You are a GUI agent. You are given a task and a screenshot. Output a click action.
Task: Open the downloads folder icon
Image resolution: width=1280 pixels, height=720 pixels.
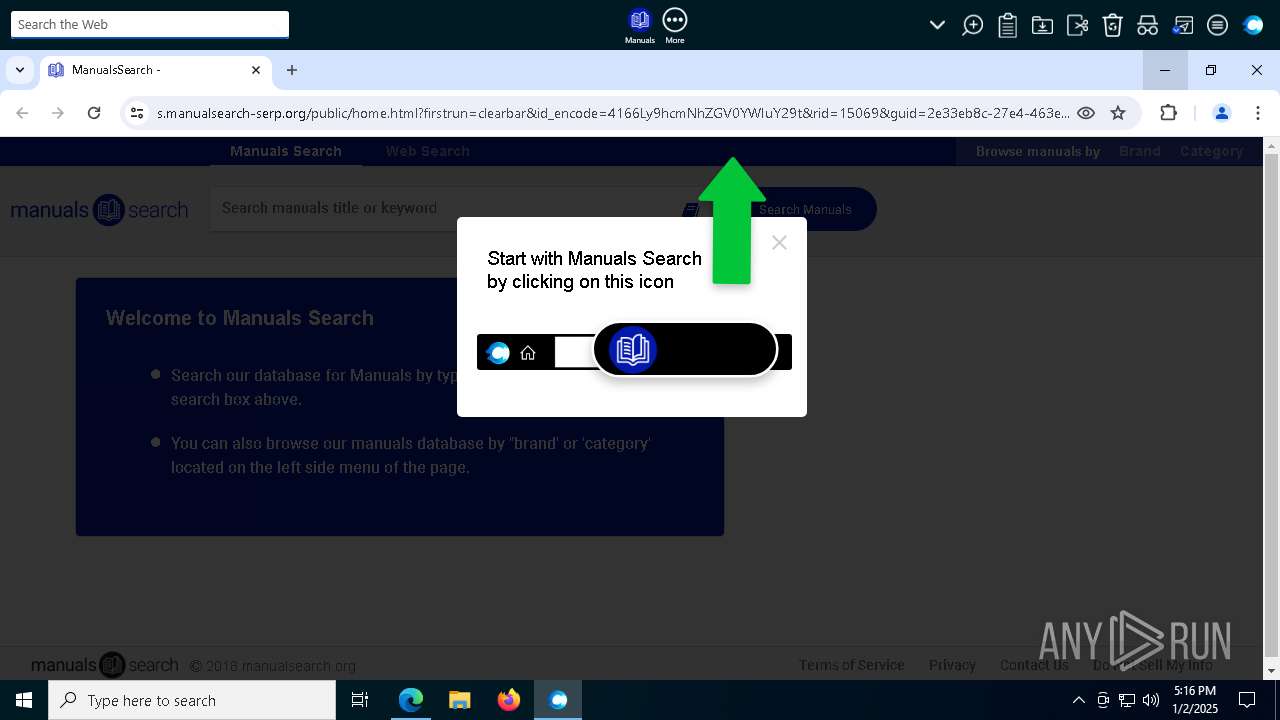pos(1042,26)
